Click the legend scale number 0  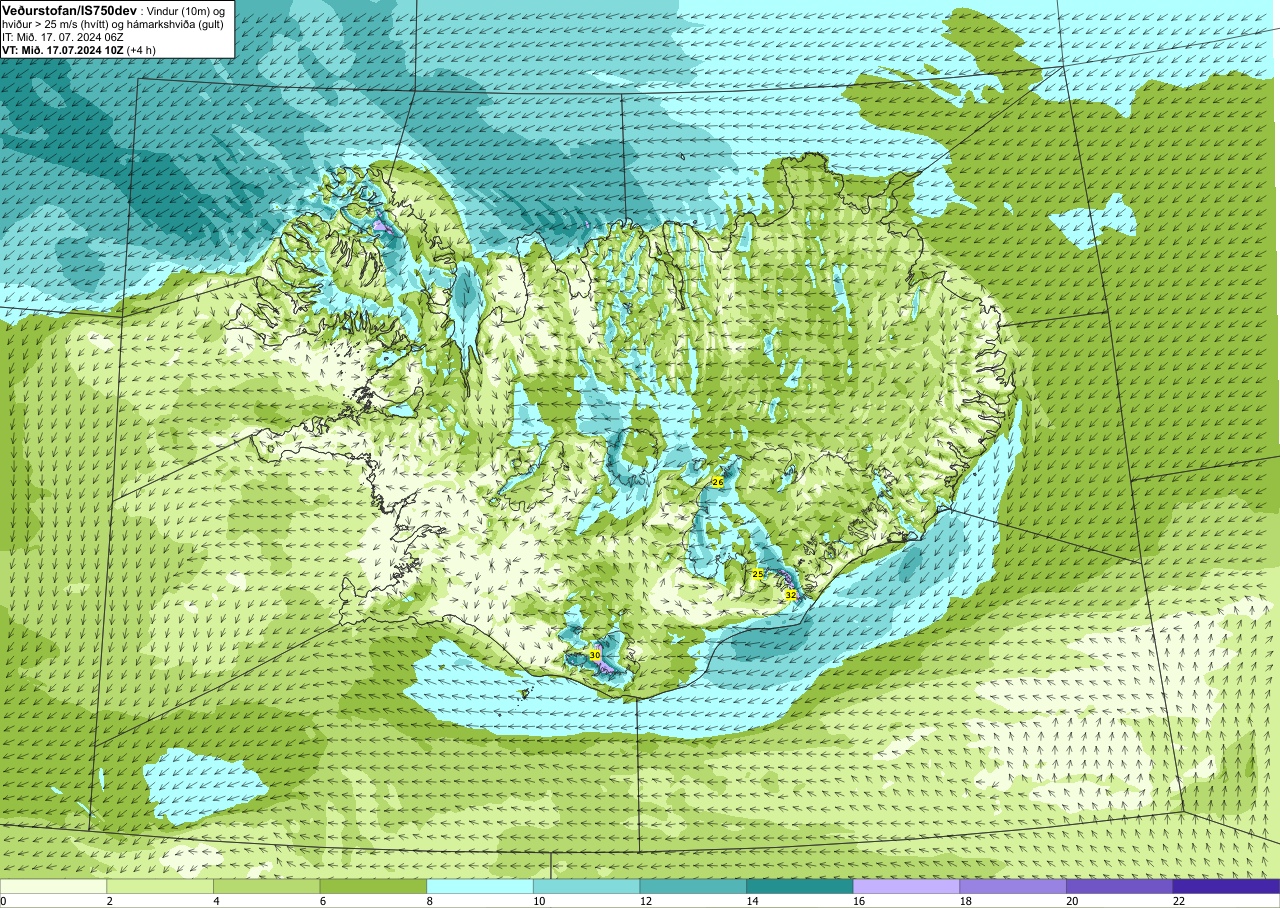click(3, 901)
